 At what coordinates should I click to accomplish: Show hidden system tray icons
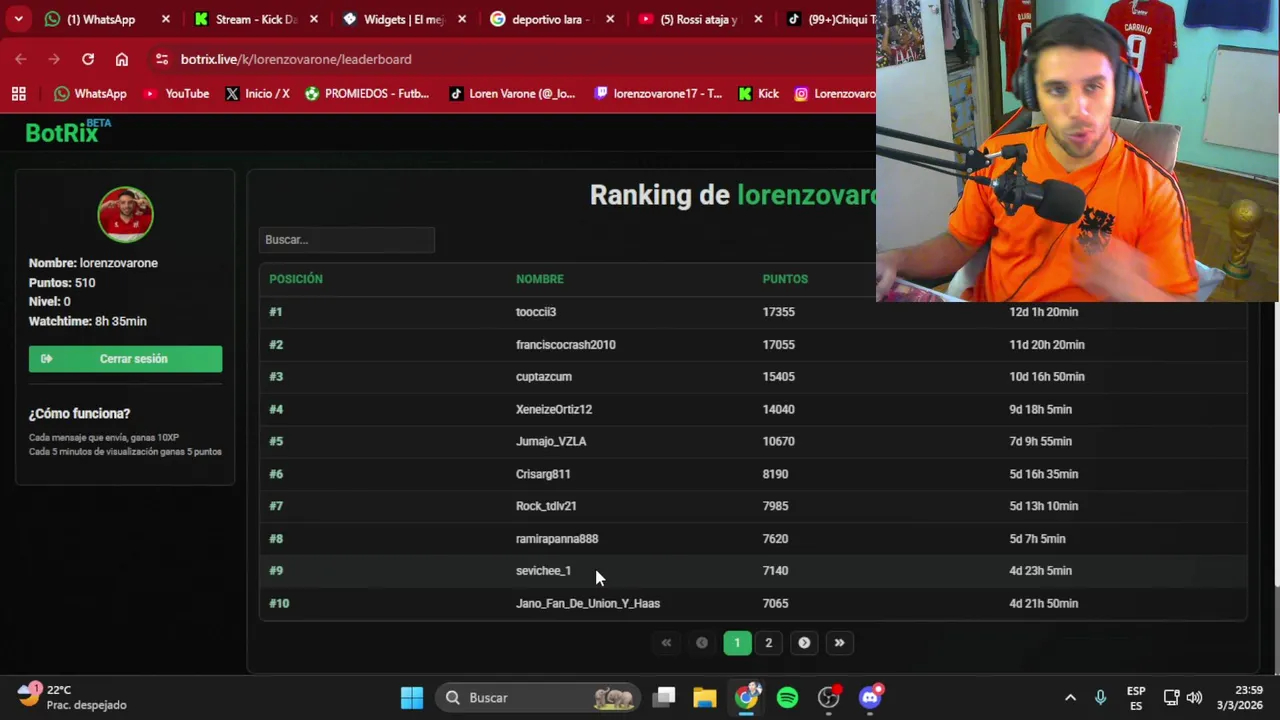coord(1070,697)
